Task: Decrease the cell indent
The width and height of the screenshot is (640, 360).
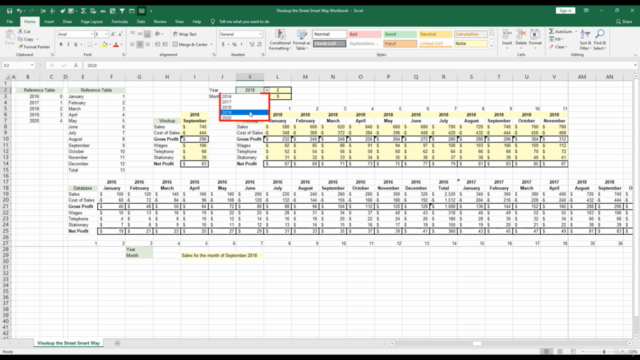Action: point(158,44)
